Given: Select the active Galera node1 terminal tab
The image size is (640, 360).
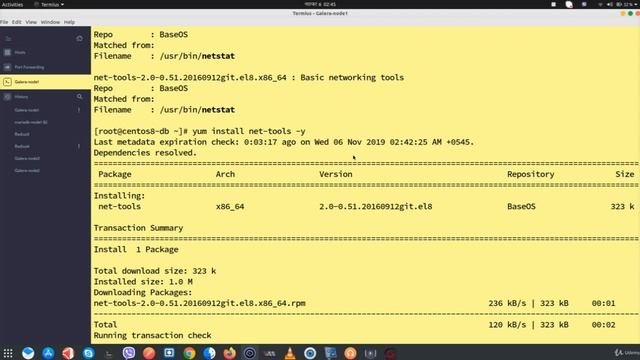Looking at the screenshot, I should coord(45,82).
